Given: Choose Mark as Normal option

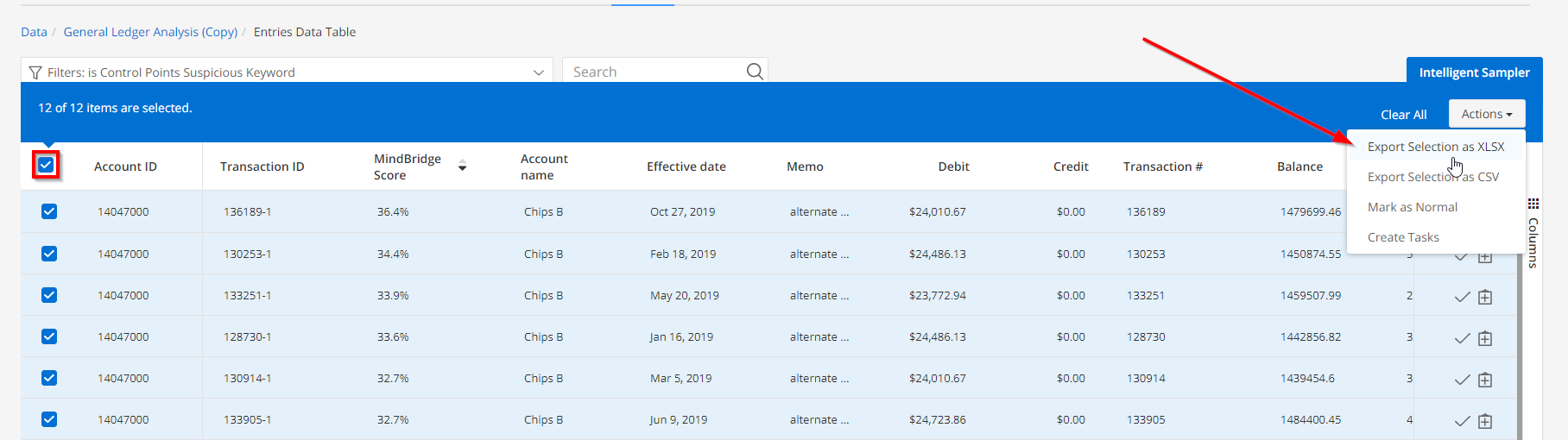Looking at the screenshot, I should (x=1413, y=207).
